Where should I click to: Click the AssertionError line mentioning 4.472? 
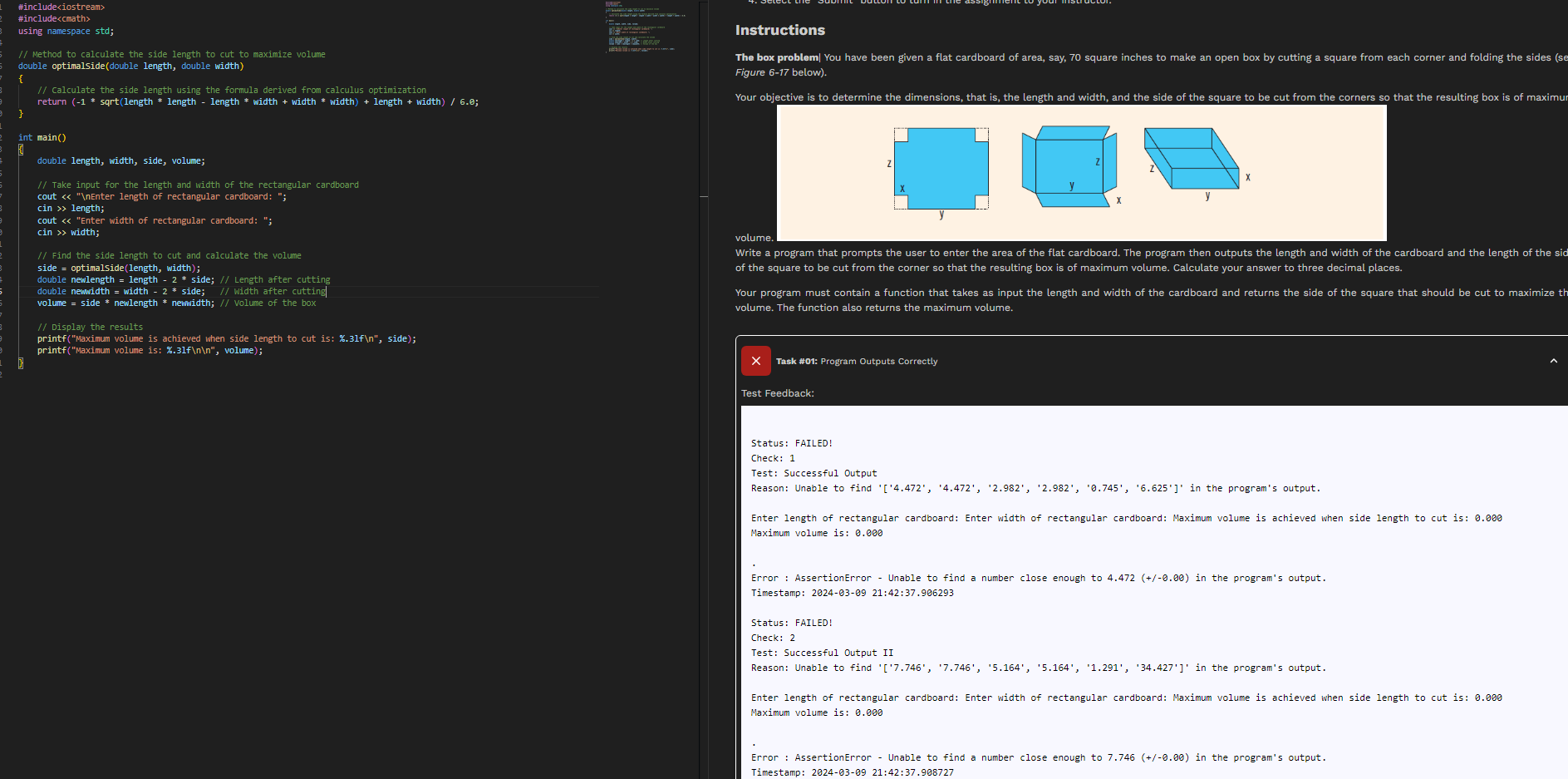[x=1039, y=578]
